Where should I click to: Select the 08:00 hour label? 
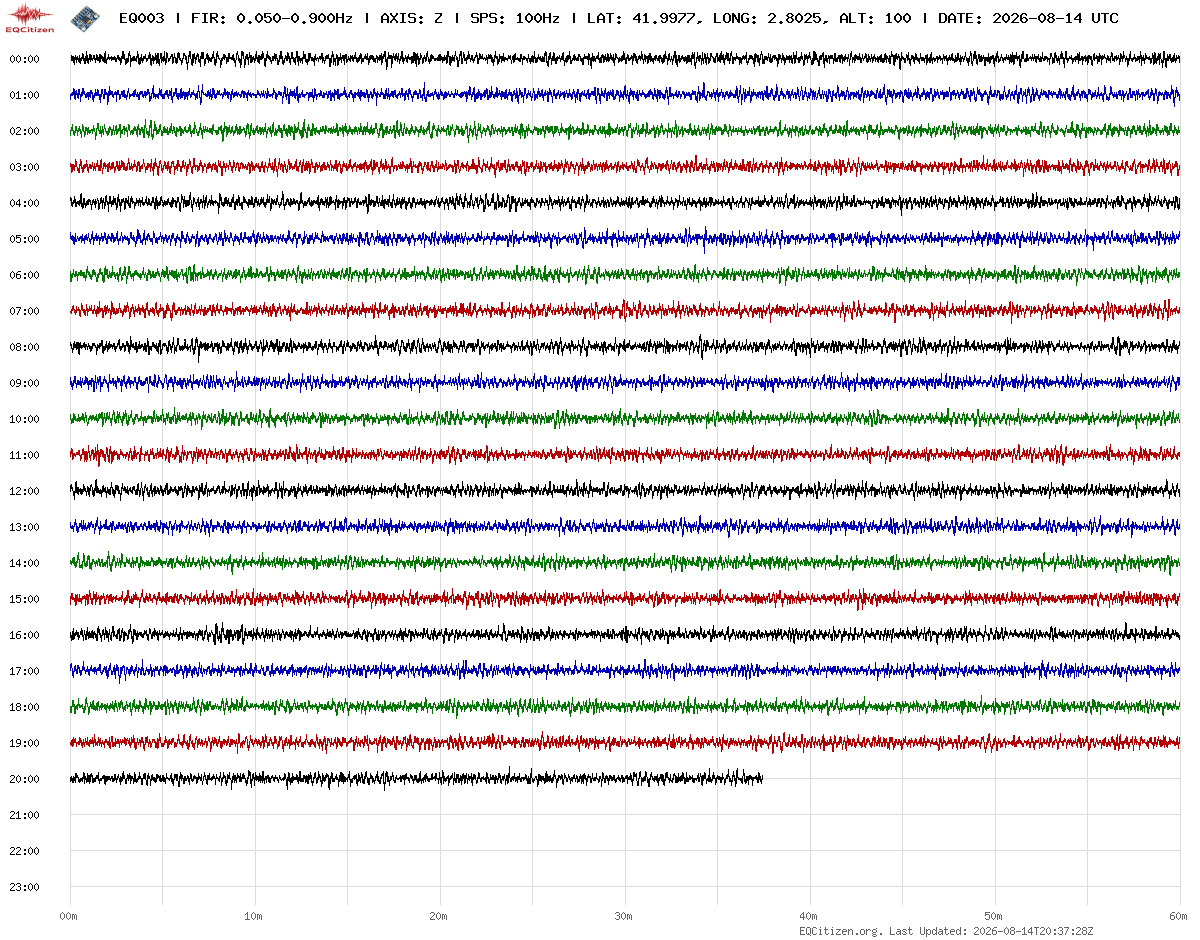point(24,347)
